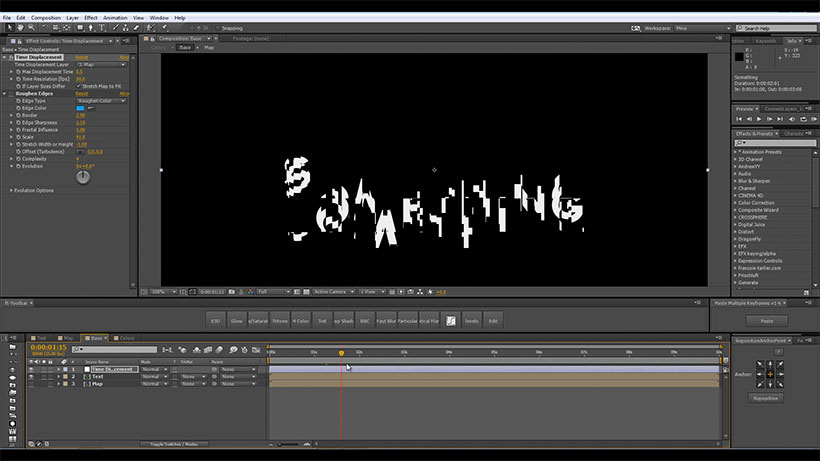Screen dimensions: 820x461
Task: Click the Glow button in ft-Toolbar
Action: tap(236, 321)
